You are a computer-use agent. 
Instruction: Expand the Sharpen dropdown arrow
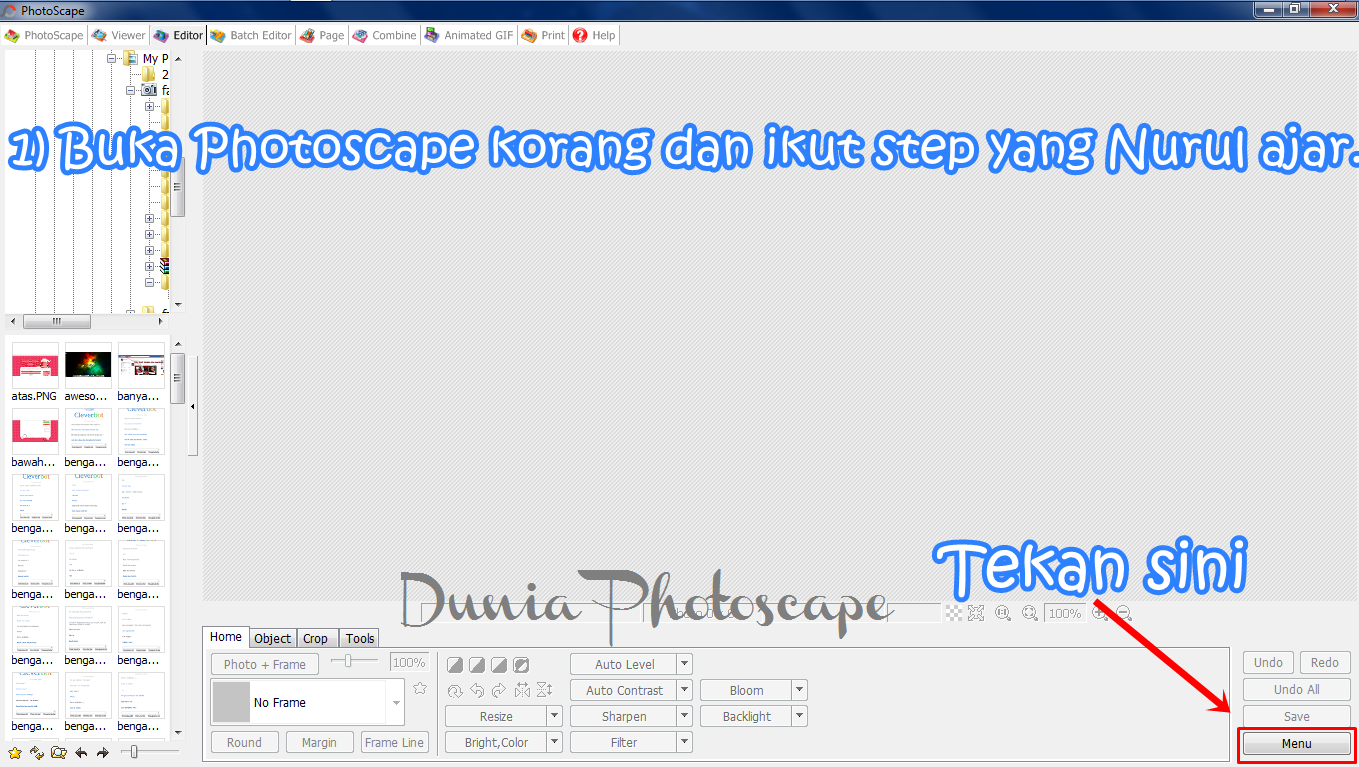click(x=684, y=716)
